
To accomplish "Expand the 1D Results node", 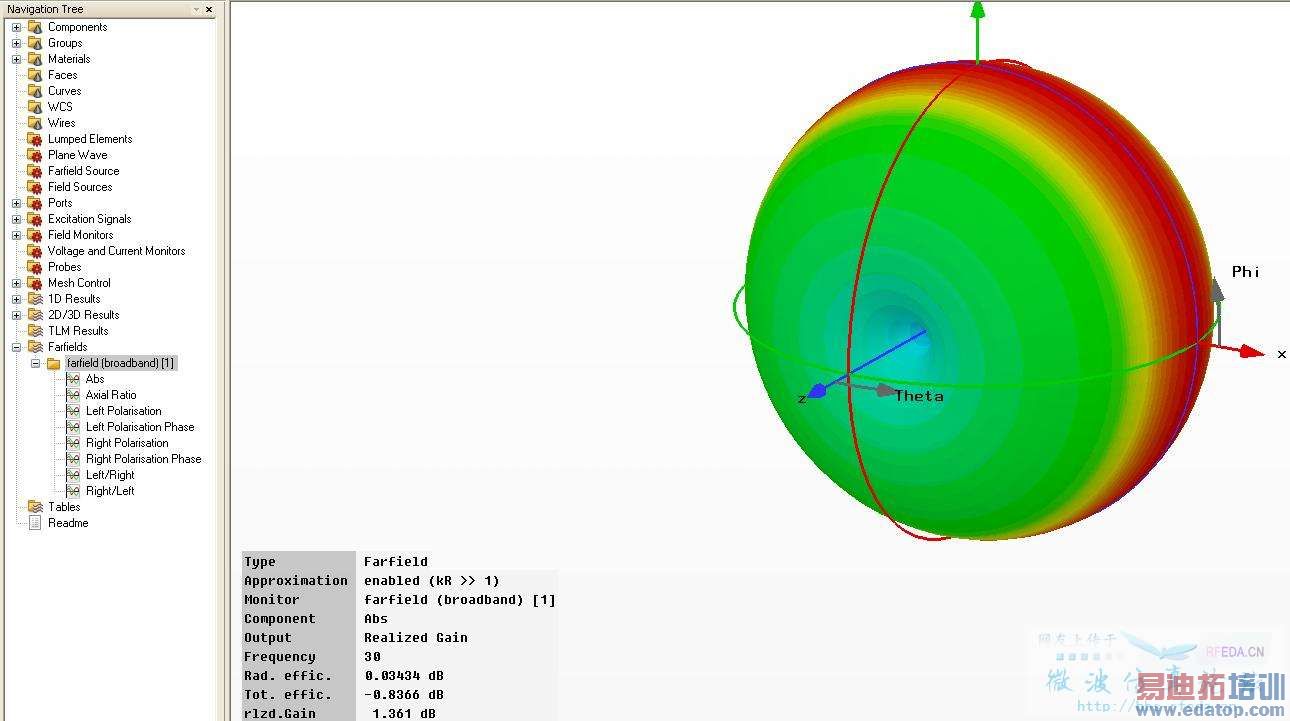I will 16,299.
